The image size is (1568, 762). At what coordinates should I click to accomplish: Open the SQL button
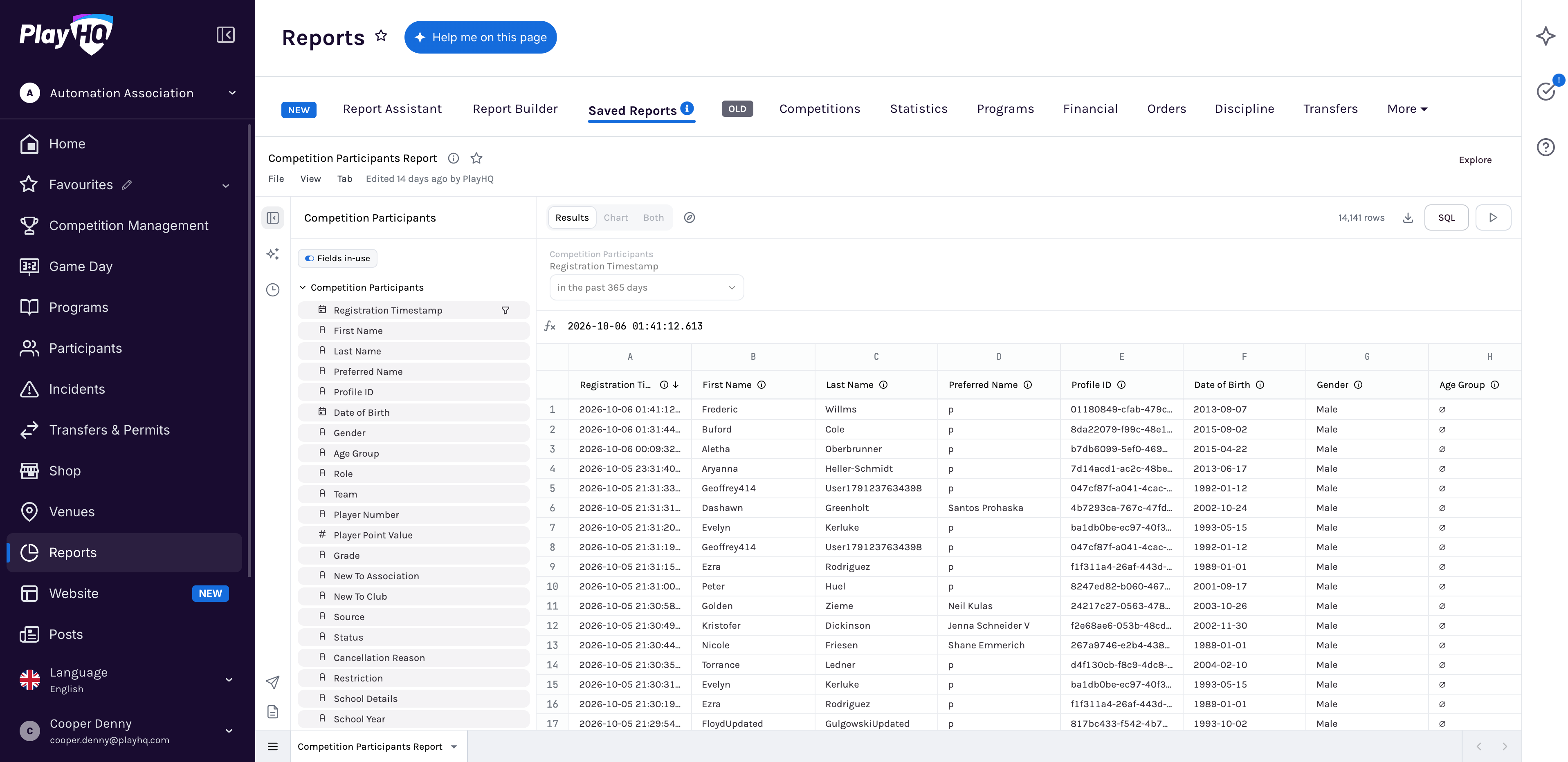click(1446, 217)
